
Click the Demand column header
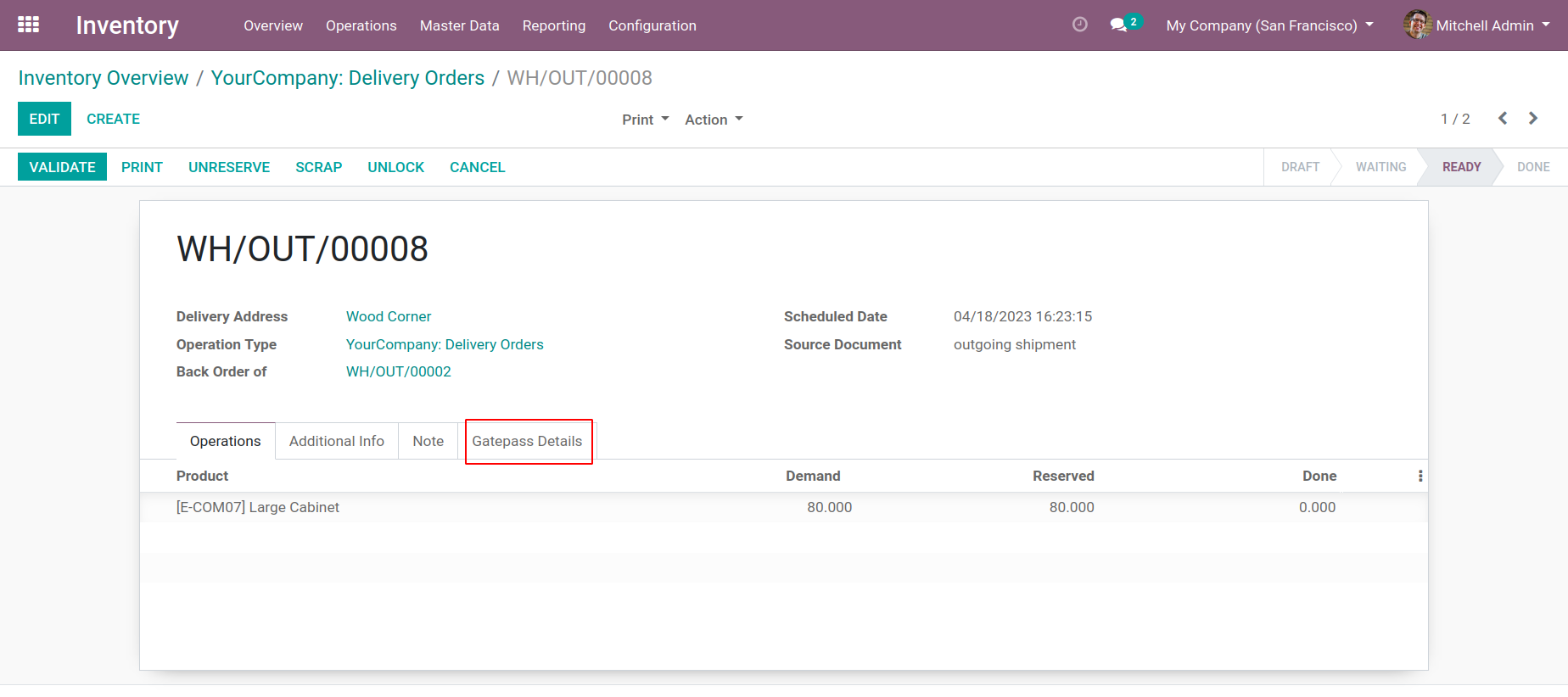pos(813,476)
